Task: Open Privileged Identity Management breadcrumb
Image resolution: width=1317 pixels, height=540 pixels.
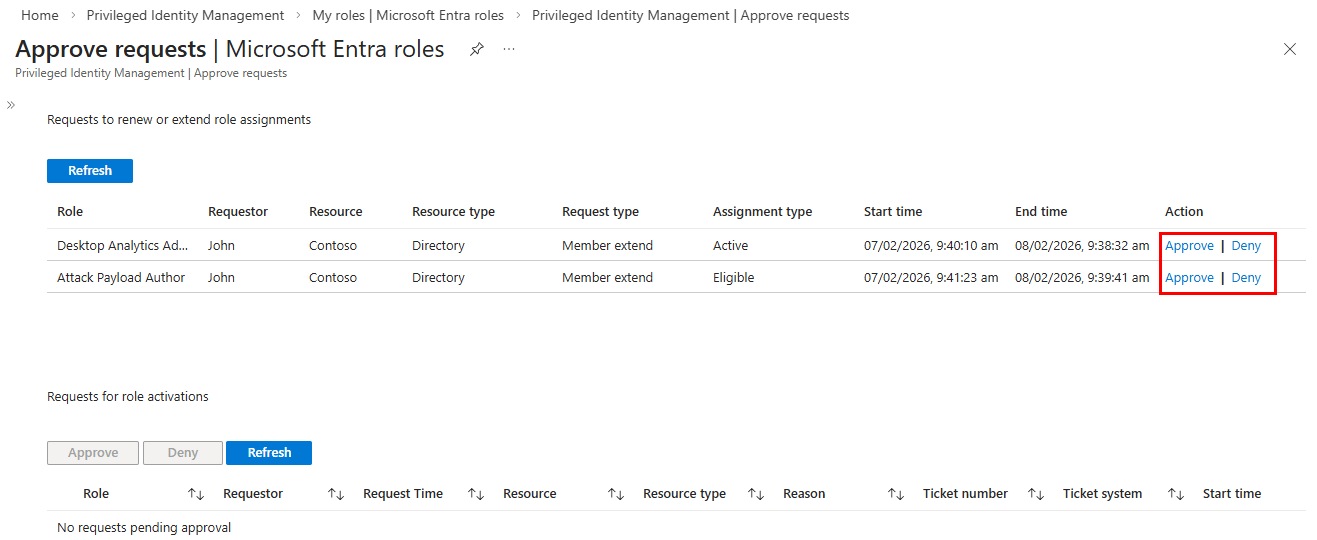Action: tap(185, 15)
